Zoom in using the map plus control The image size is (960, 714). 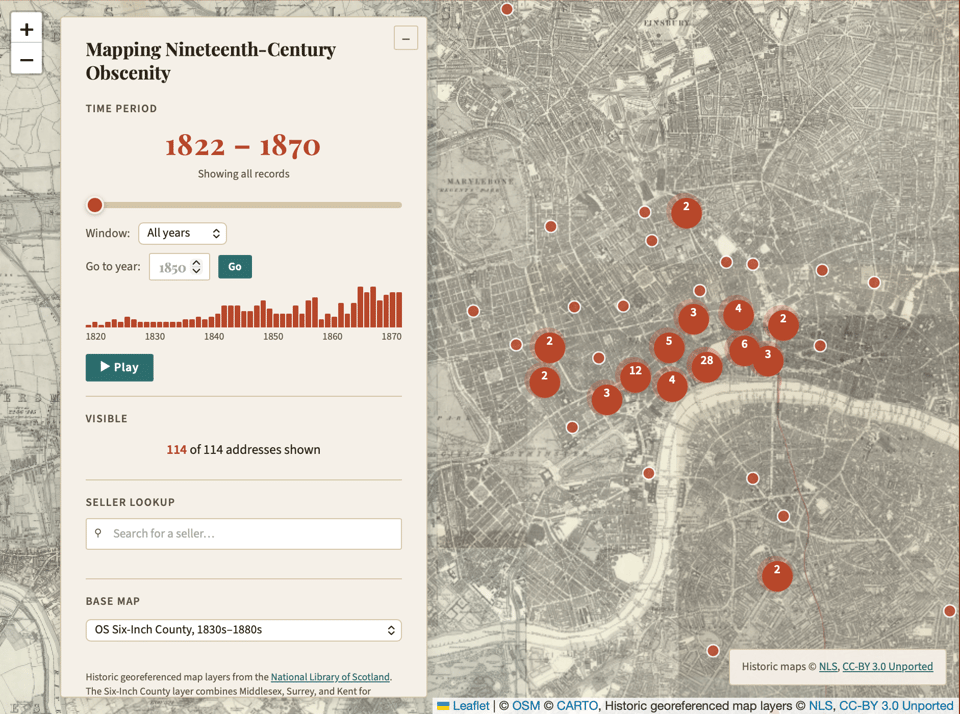[26, 28]
